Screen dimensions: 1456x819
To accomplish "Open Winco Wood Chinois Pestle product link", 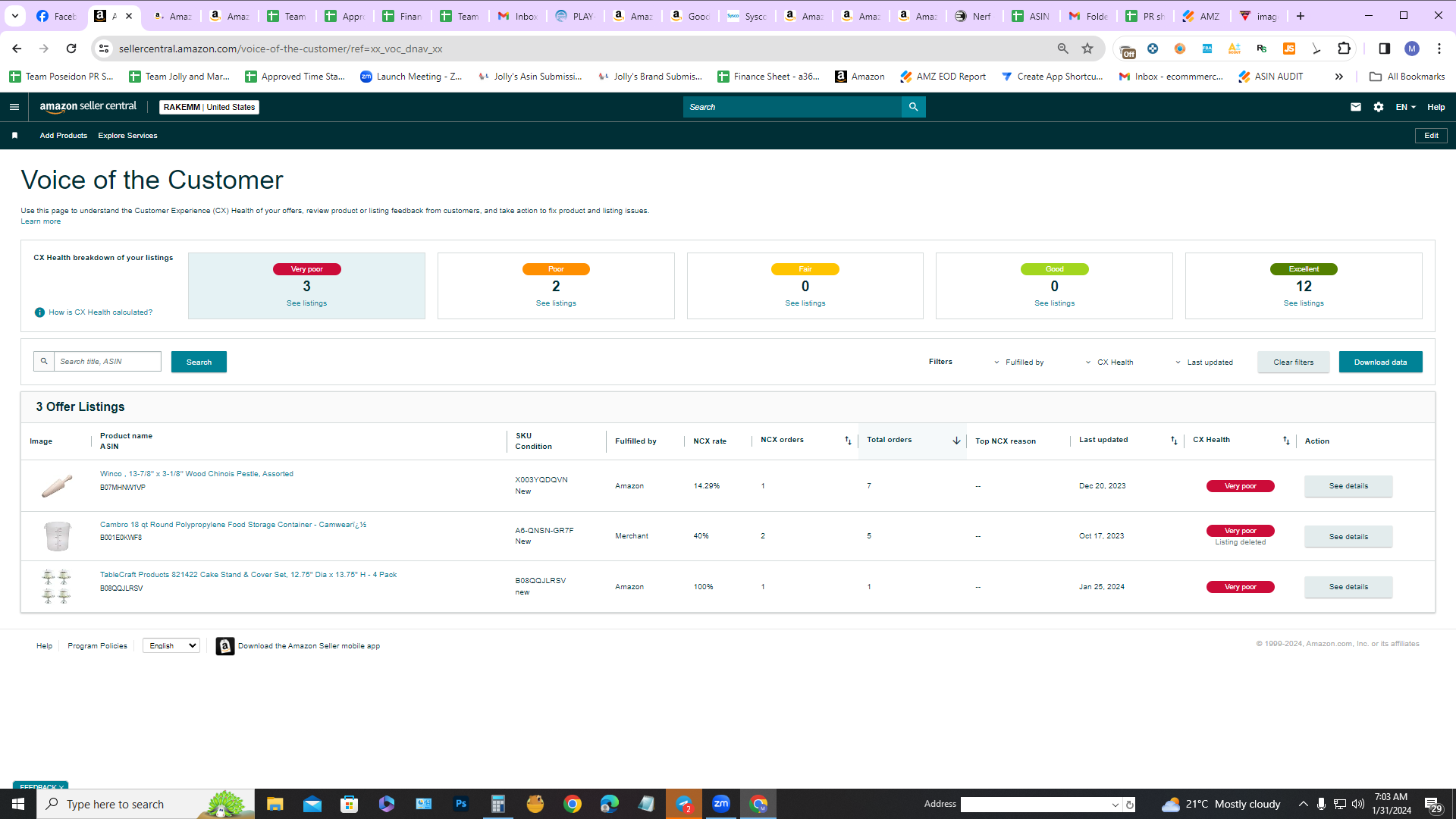I will pyautogui.click(x=196, y=474).
